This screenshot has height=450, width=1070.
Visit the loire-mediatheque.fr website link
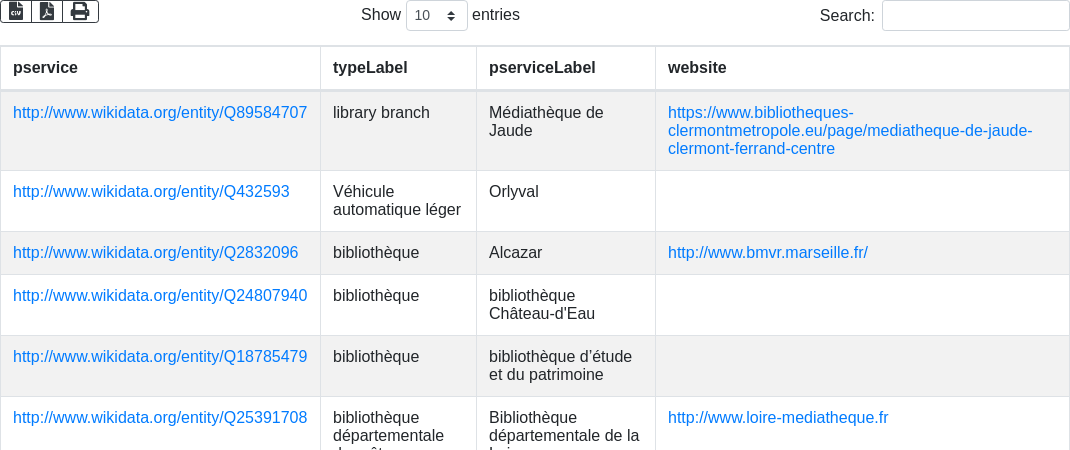[777, 418]
